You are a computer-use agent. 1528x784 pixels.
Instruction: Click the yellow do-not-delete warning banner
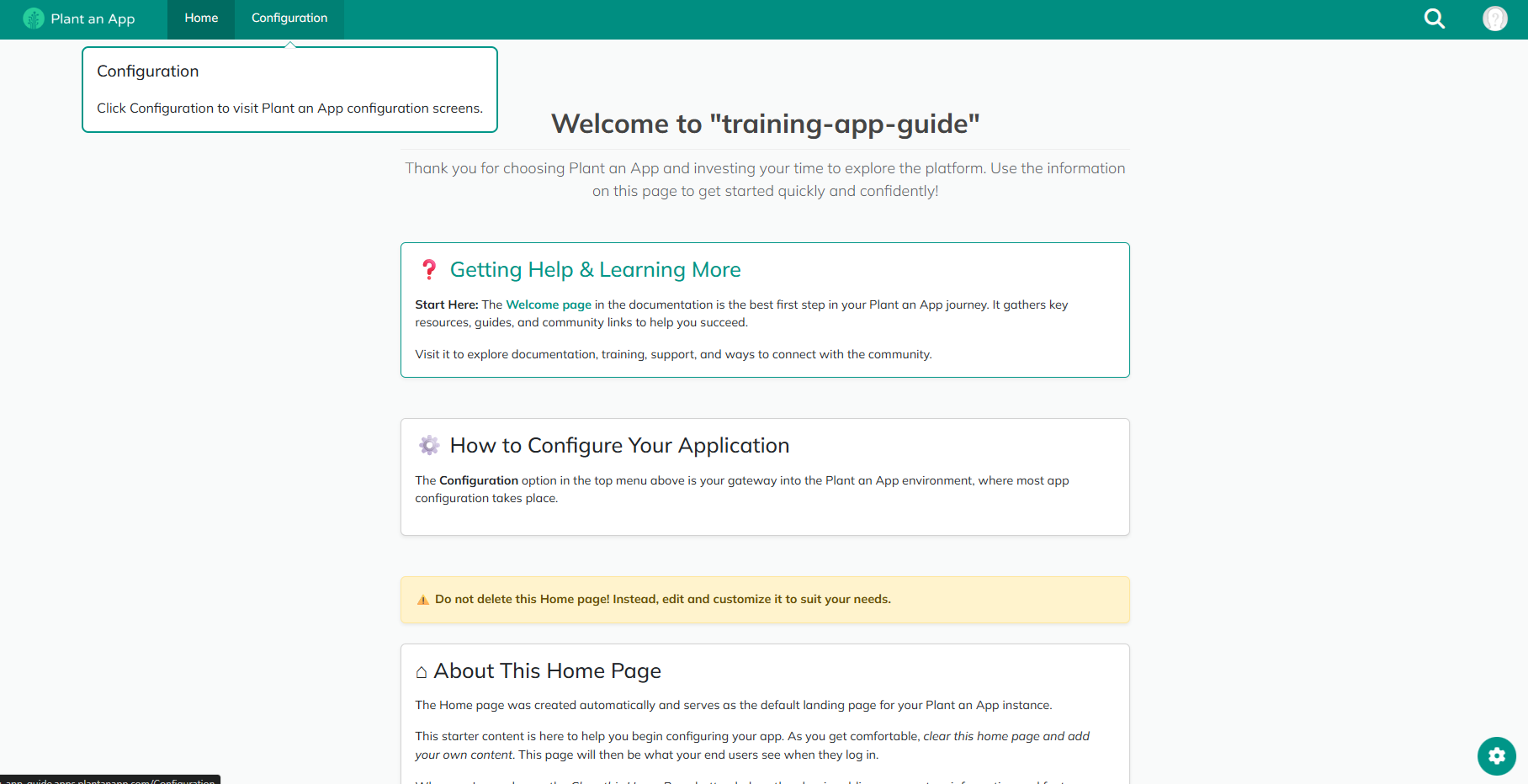(764, 599)
